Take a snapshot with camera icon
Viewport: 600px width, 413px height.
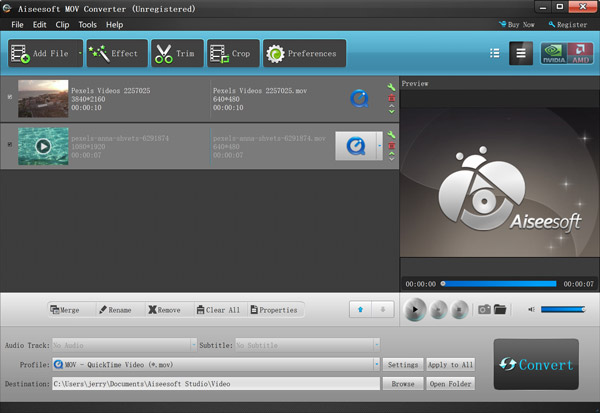[x=484, y=309]
